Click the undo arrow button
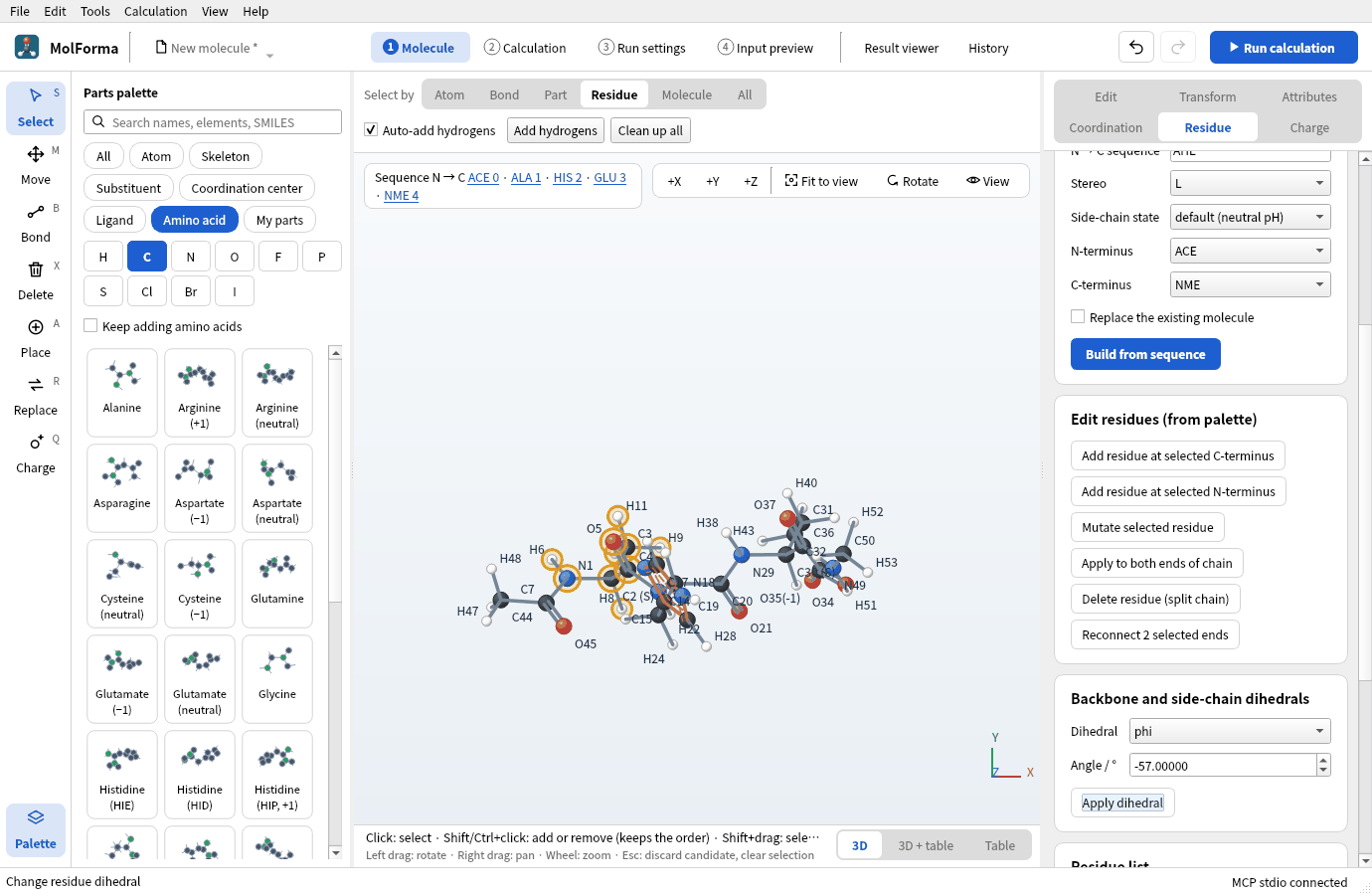 coord(1136,47)
